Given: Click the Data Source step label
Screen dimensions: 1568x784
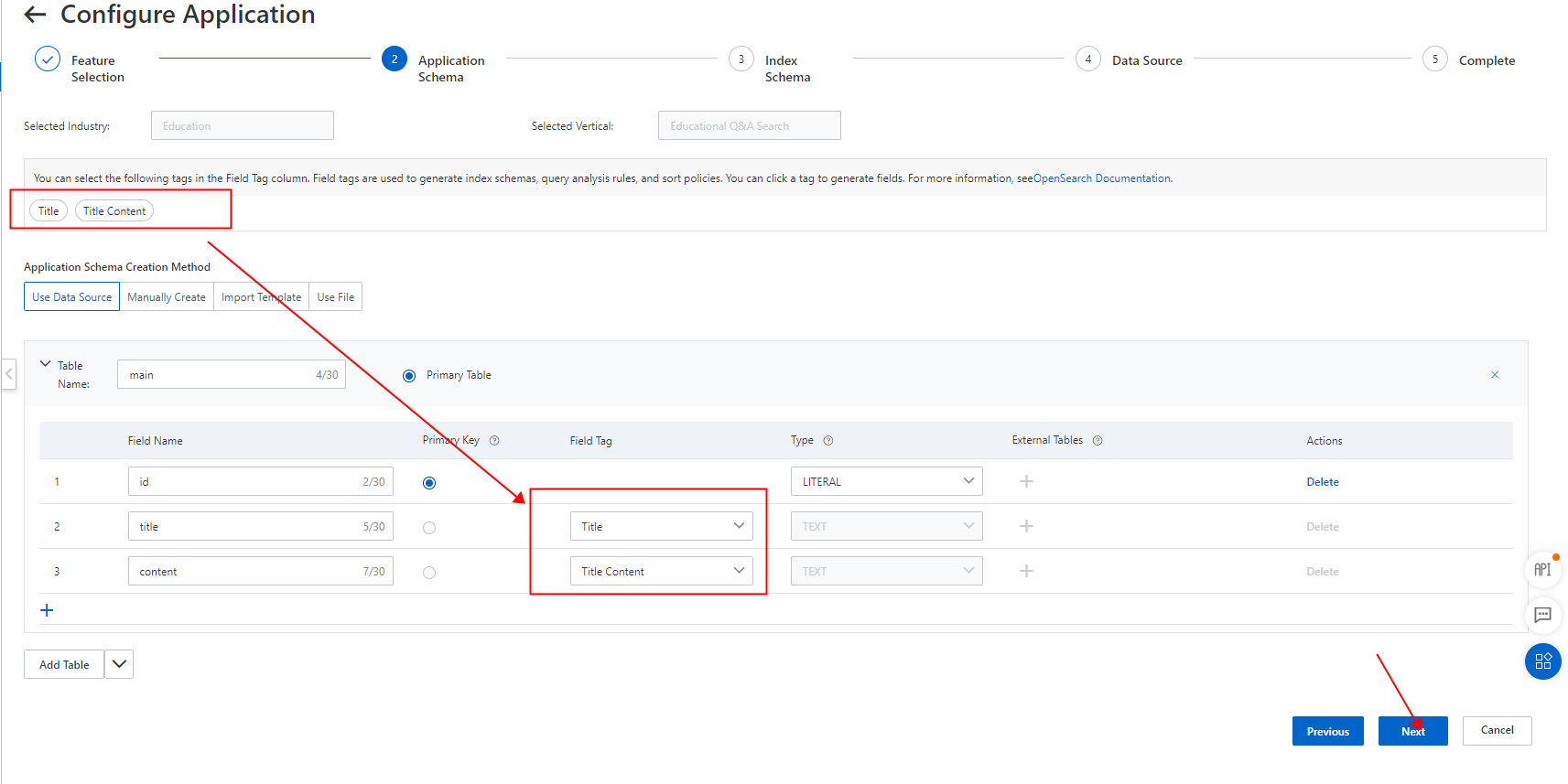Looking at the screenshot, I should coord(1147,60).
